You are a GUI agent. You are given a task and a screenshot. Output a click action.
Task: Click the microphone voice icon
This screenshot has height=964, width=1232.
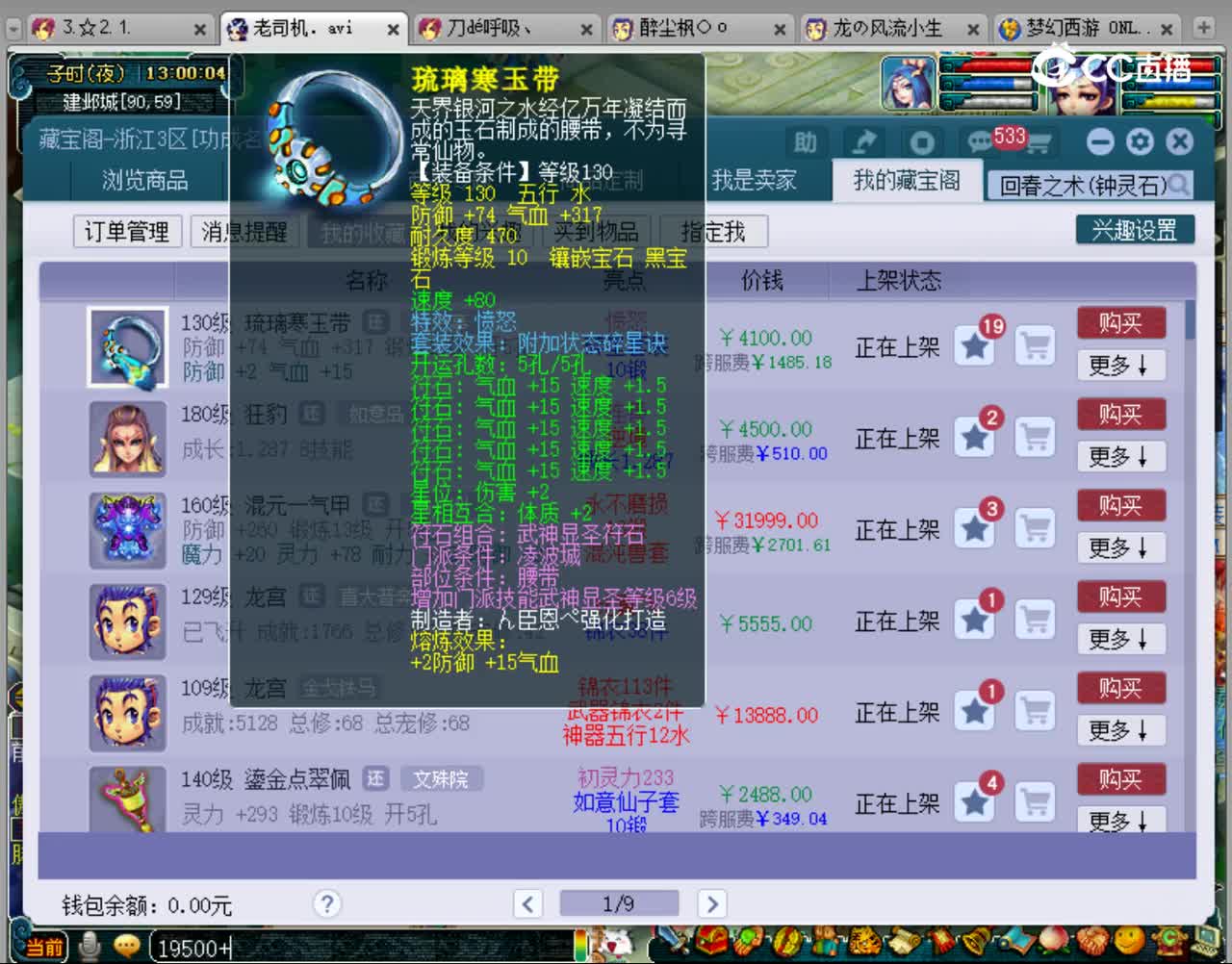tap(90, 947)
